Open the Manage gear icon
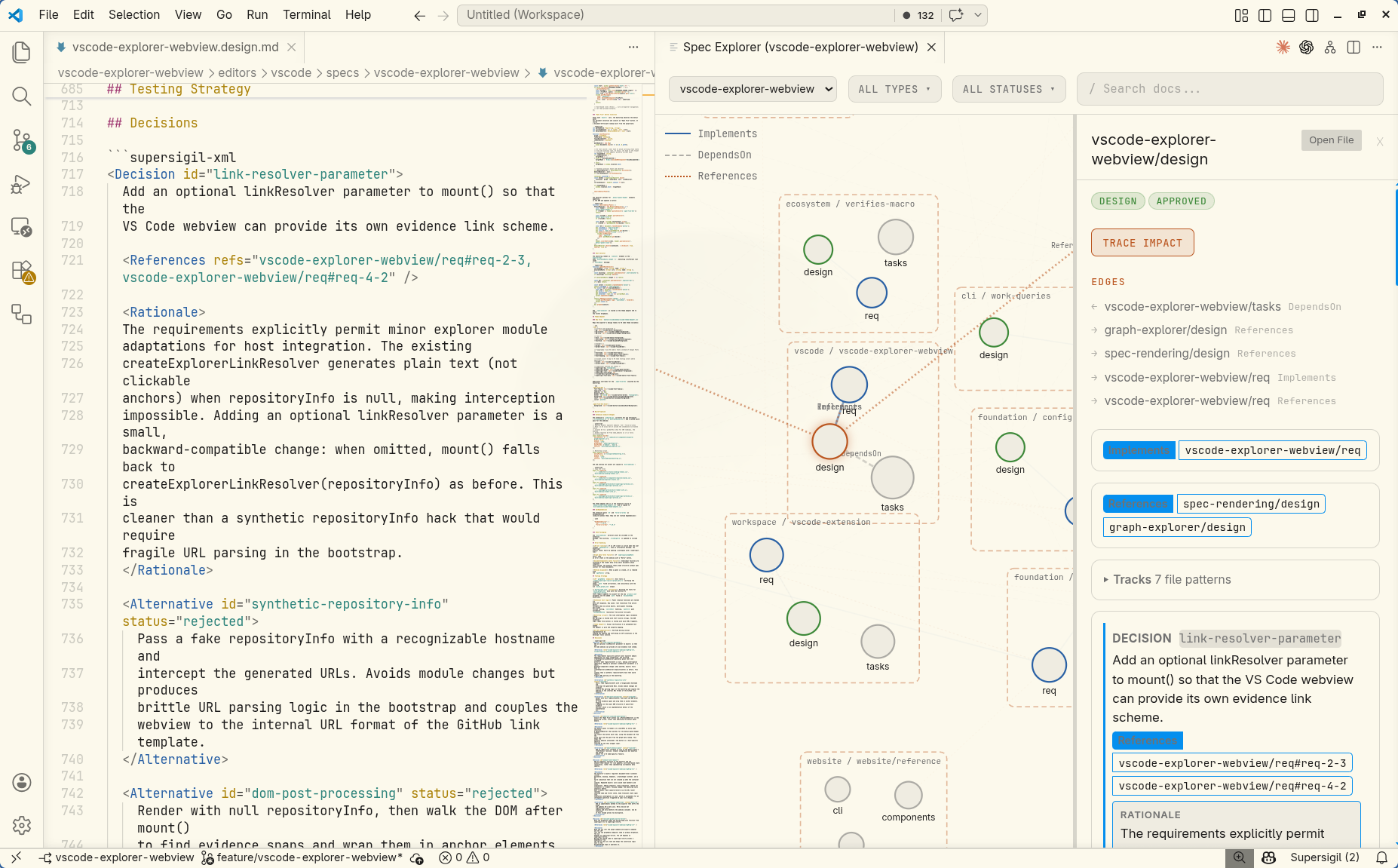 point(21,825)
